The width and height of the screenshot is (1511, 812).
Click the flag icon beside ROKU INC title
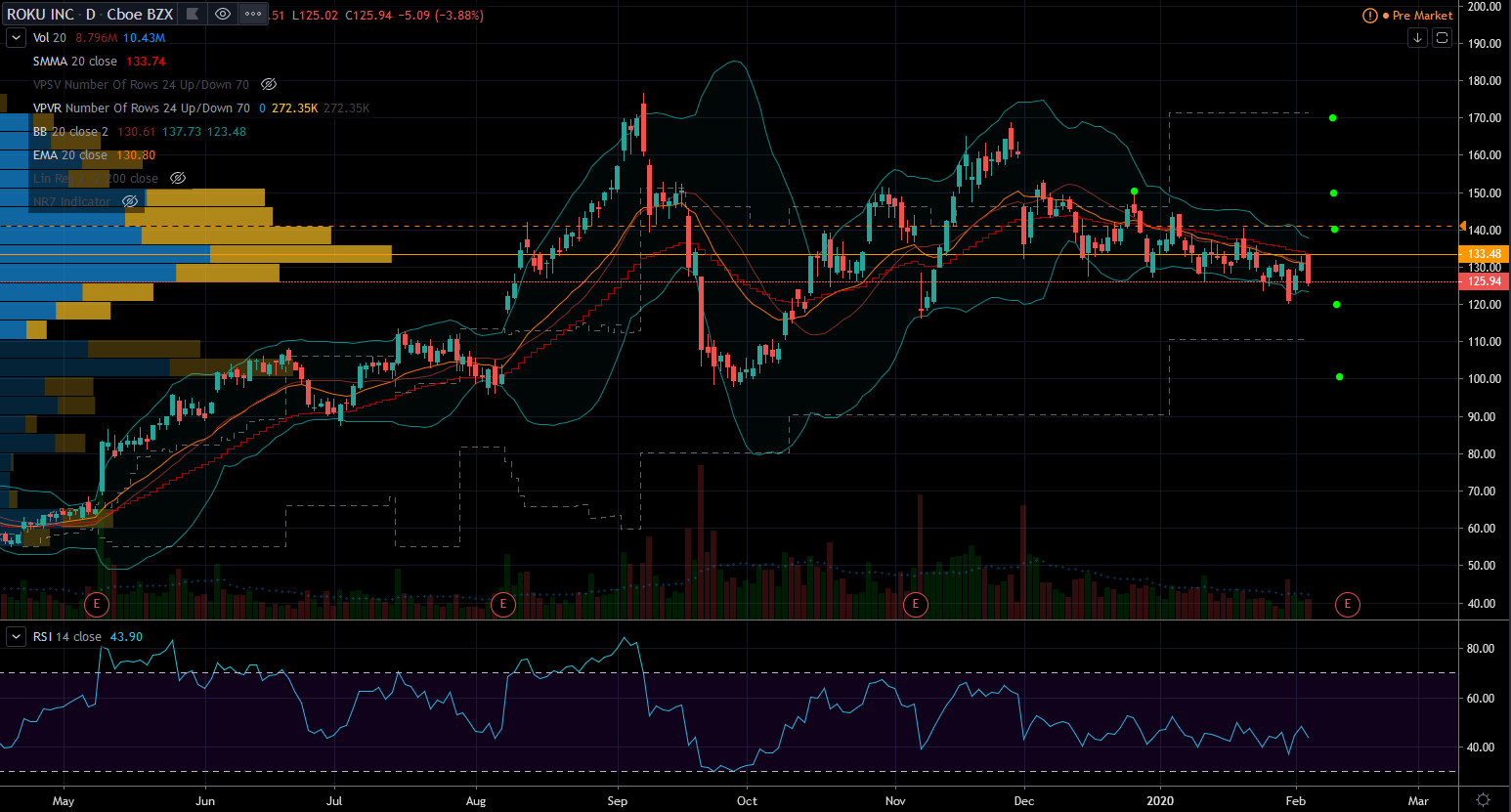pos(193,14)
